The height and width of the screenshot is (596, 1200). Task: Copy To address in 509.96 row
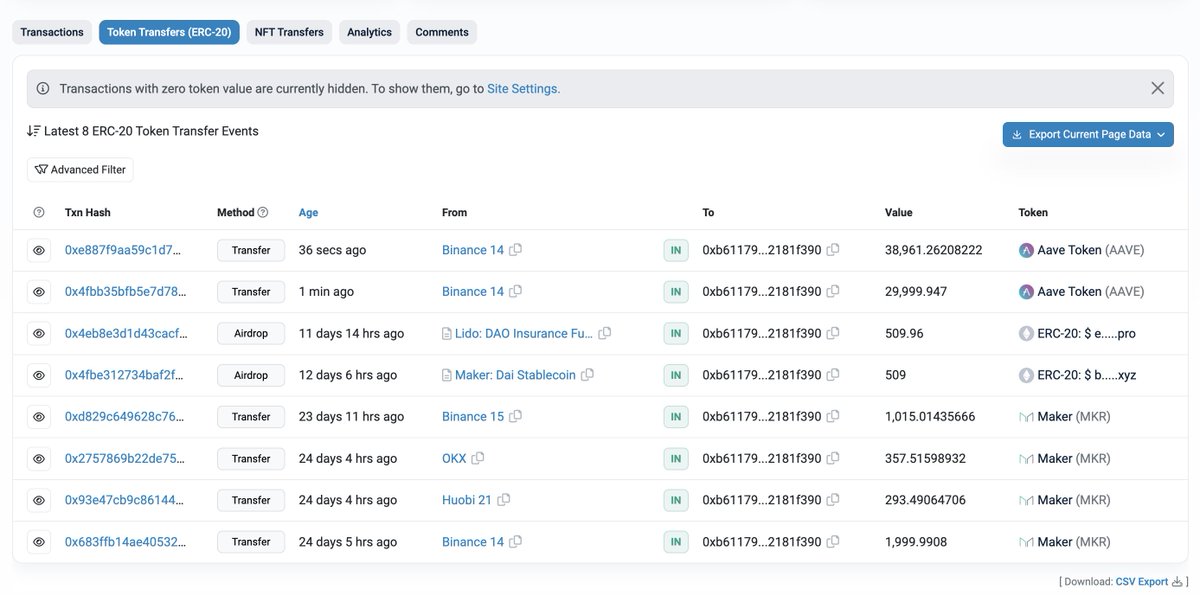(x=833, y=333)
